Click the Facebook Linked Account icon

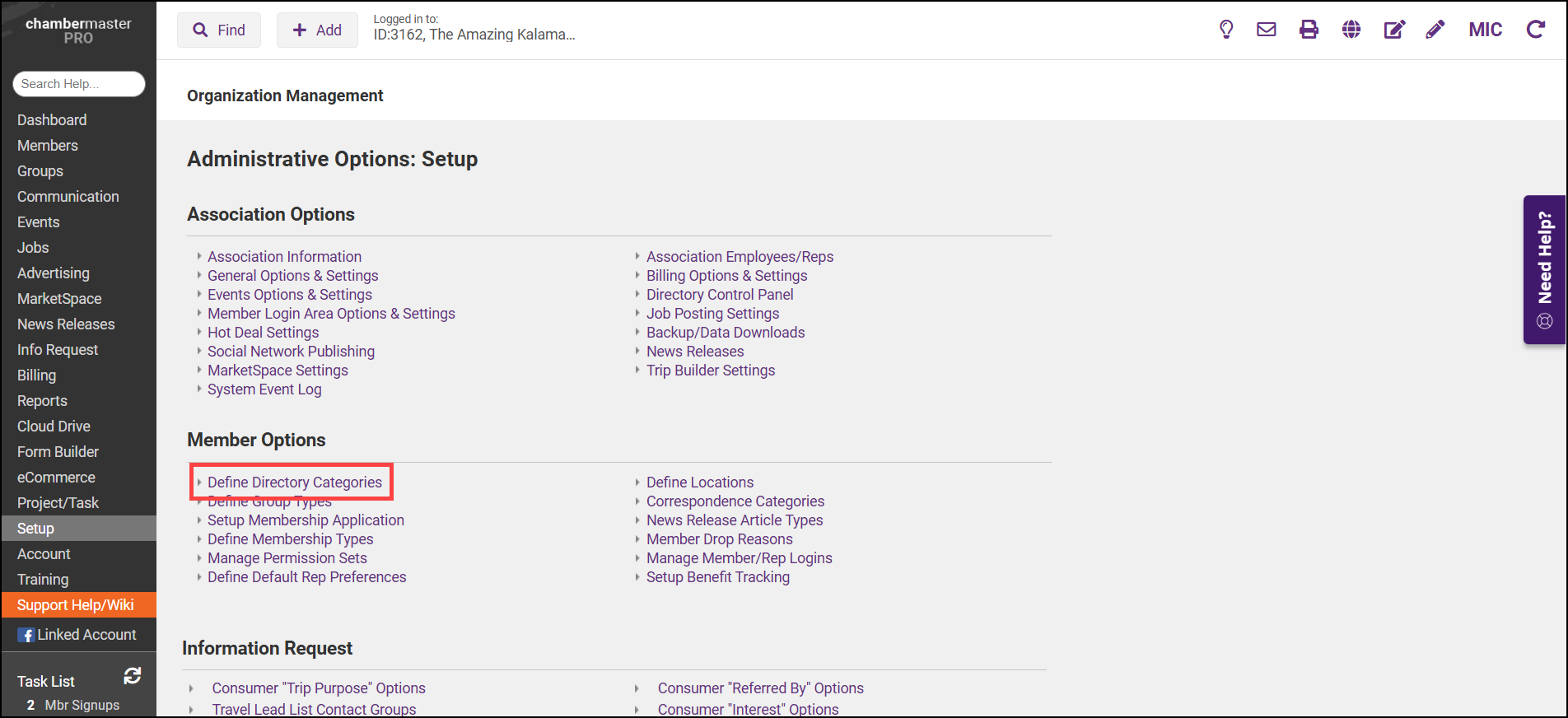point(26,635)
